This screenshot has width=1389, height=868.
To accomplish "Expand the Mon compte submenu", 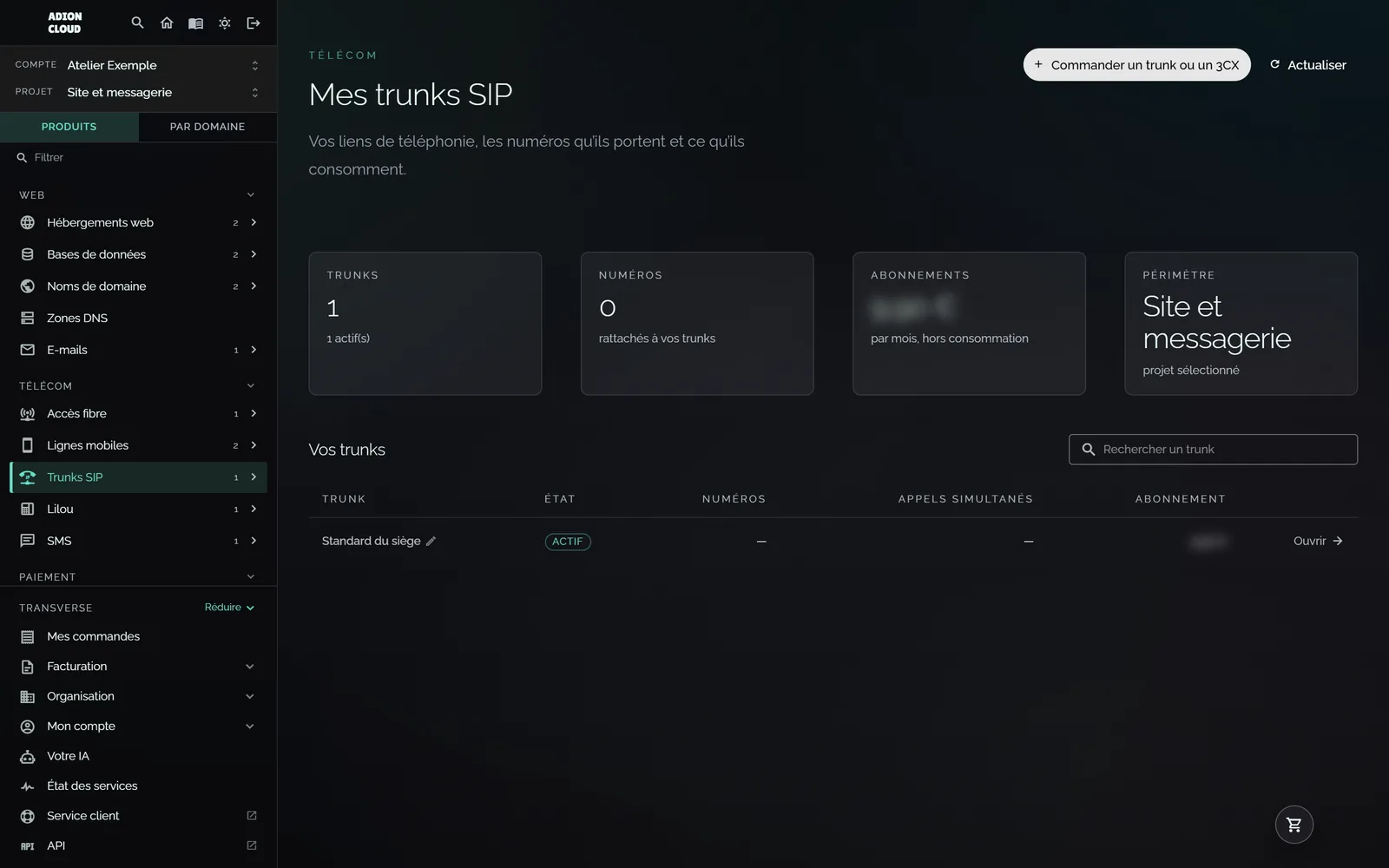I will coord(250,727).
